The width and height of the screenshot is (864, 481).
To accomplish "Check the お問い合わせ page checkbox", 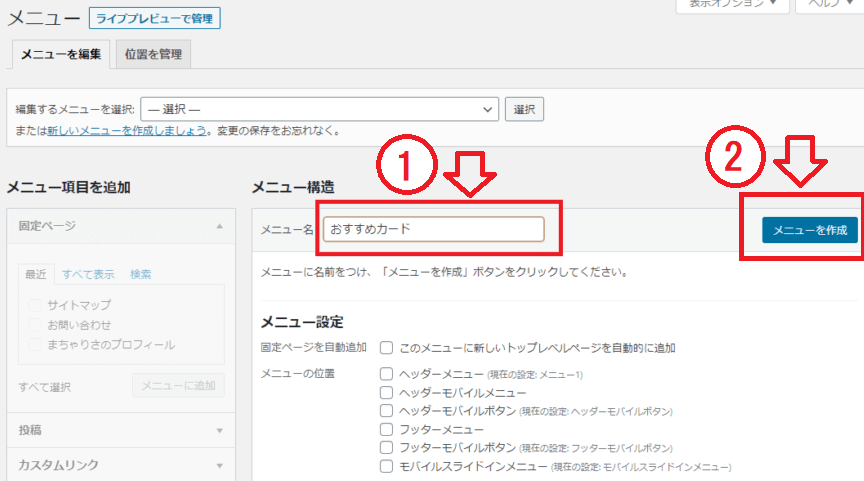I will click(x=36, y=325).
